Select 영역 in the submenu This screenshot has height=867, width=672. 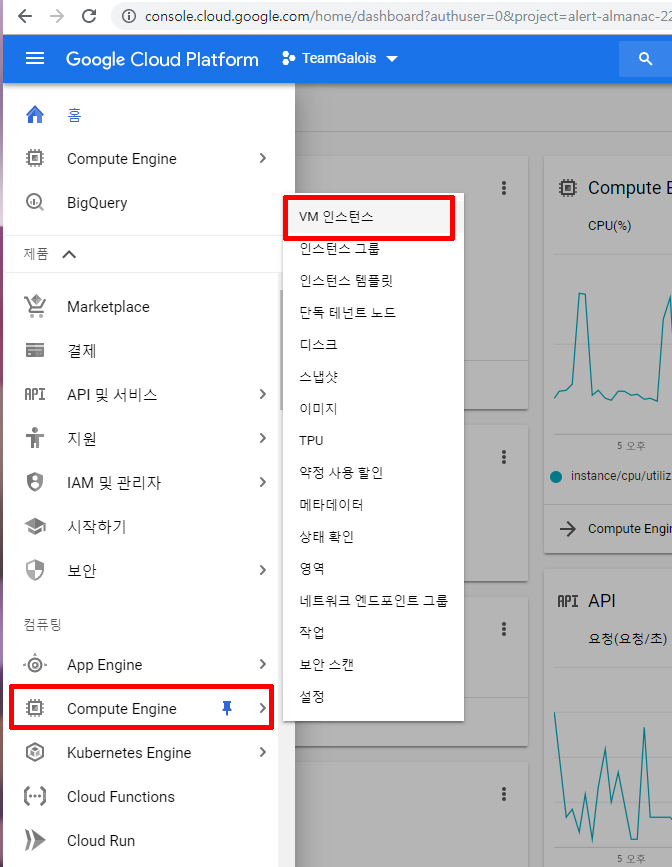[x=373, y=568]
